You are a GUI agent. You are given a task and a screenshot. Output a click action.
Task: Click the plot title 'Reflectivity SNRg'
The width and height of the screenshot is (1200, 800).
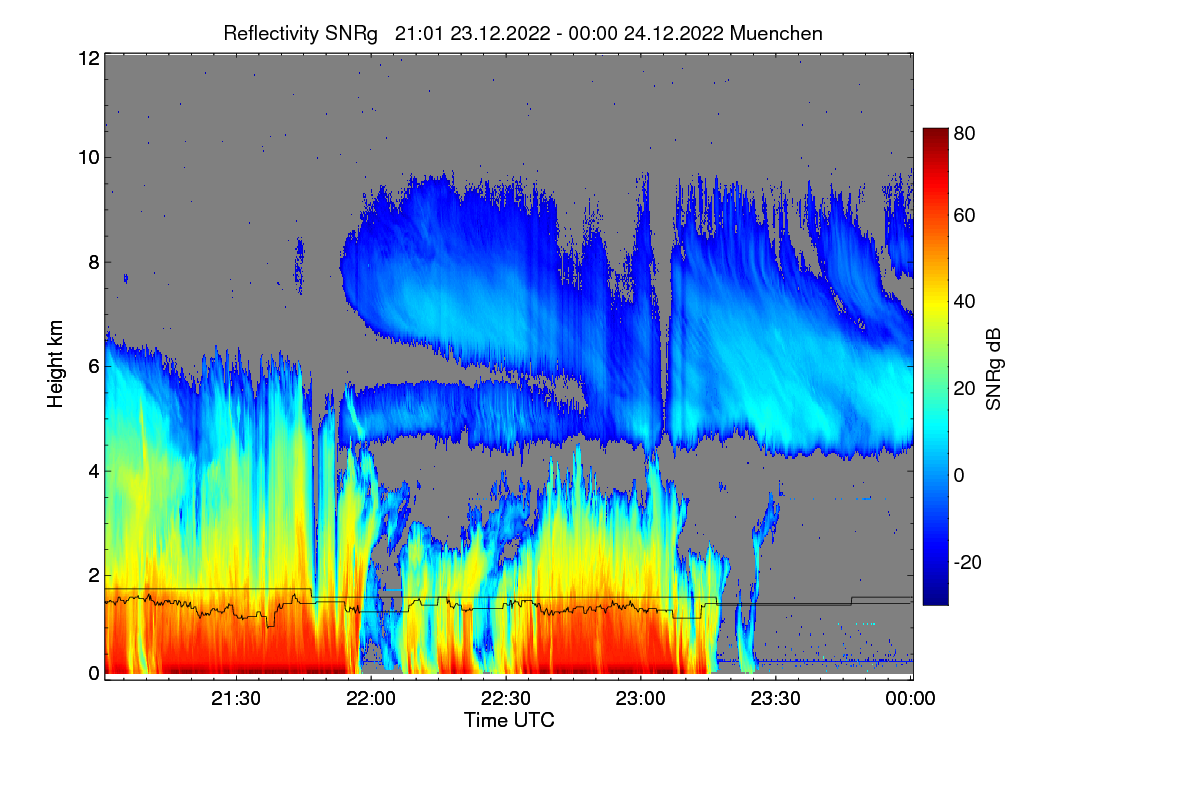[300, 33]
